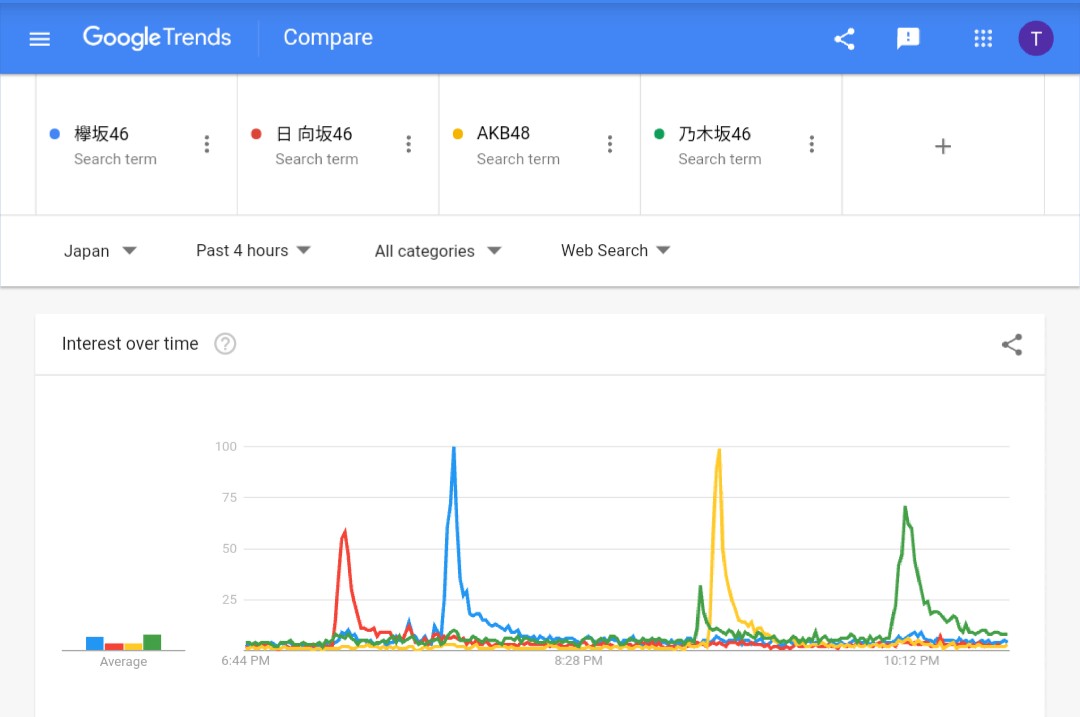Screen dimensions: 1080x717
Task: Show help for Interest over time
Action: pos(225,344)
